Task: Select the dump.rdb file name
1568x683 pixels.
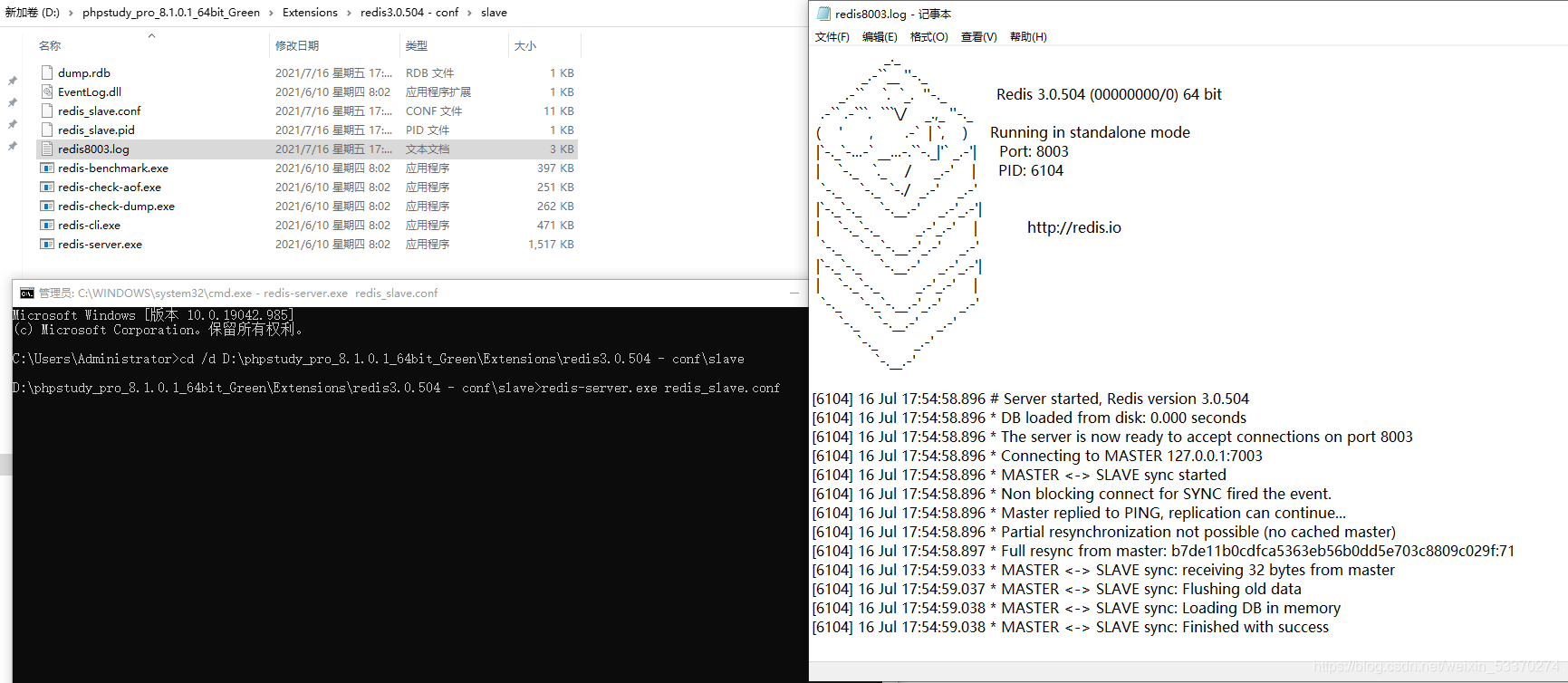Action: (x=84, y=72)
